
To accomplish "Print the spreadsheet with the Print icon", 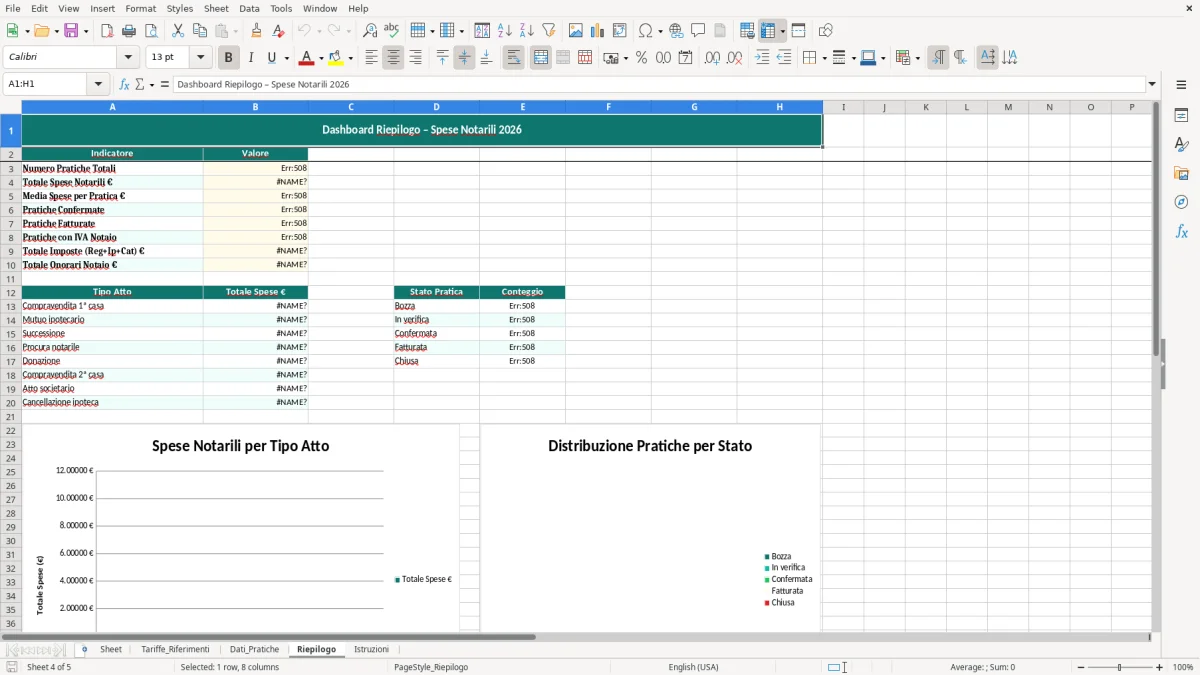I will [x=129, y=31].
